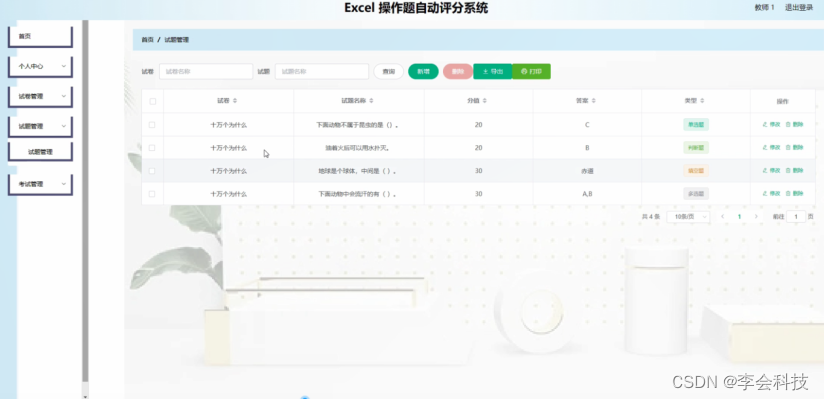Check the box for 下面动物不属于昆虫 row

[x=152, y=125]
